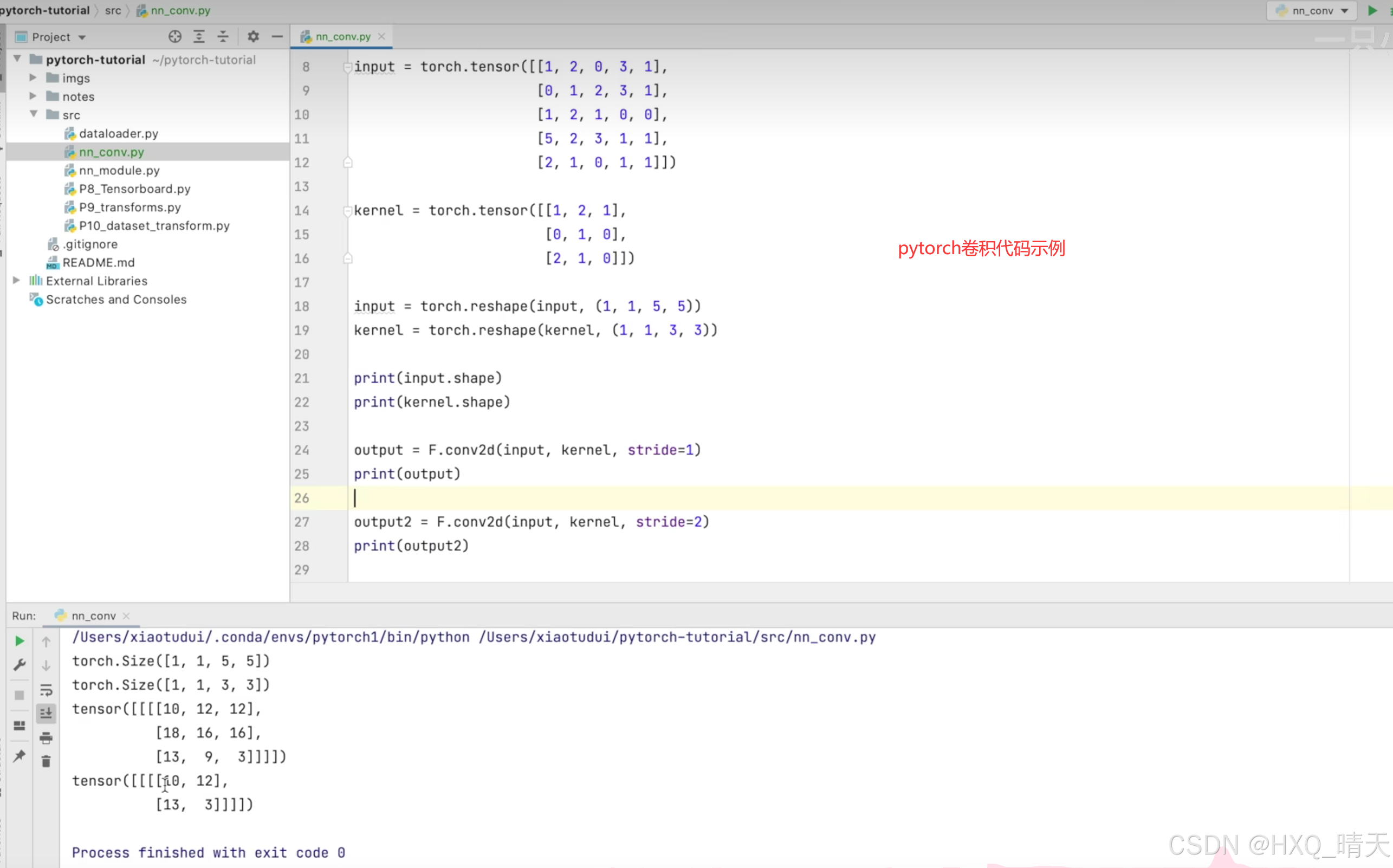
Task: Open the nn_conv run configuration dropdown
Action: (x=1313, y=10)
